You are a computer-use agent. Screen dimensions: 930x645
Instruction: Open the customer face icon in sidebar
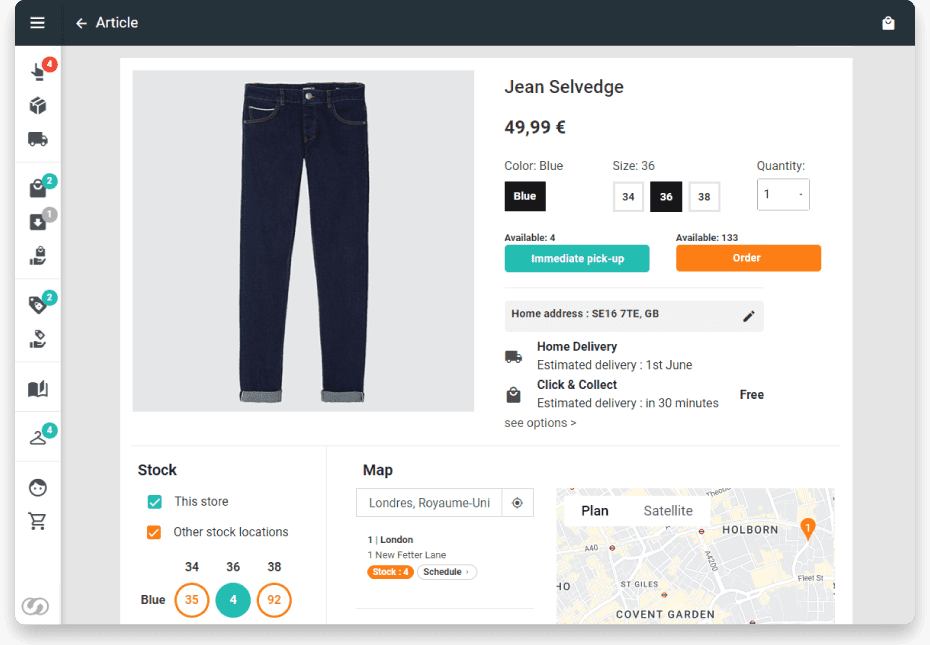point(38,488)
